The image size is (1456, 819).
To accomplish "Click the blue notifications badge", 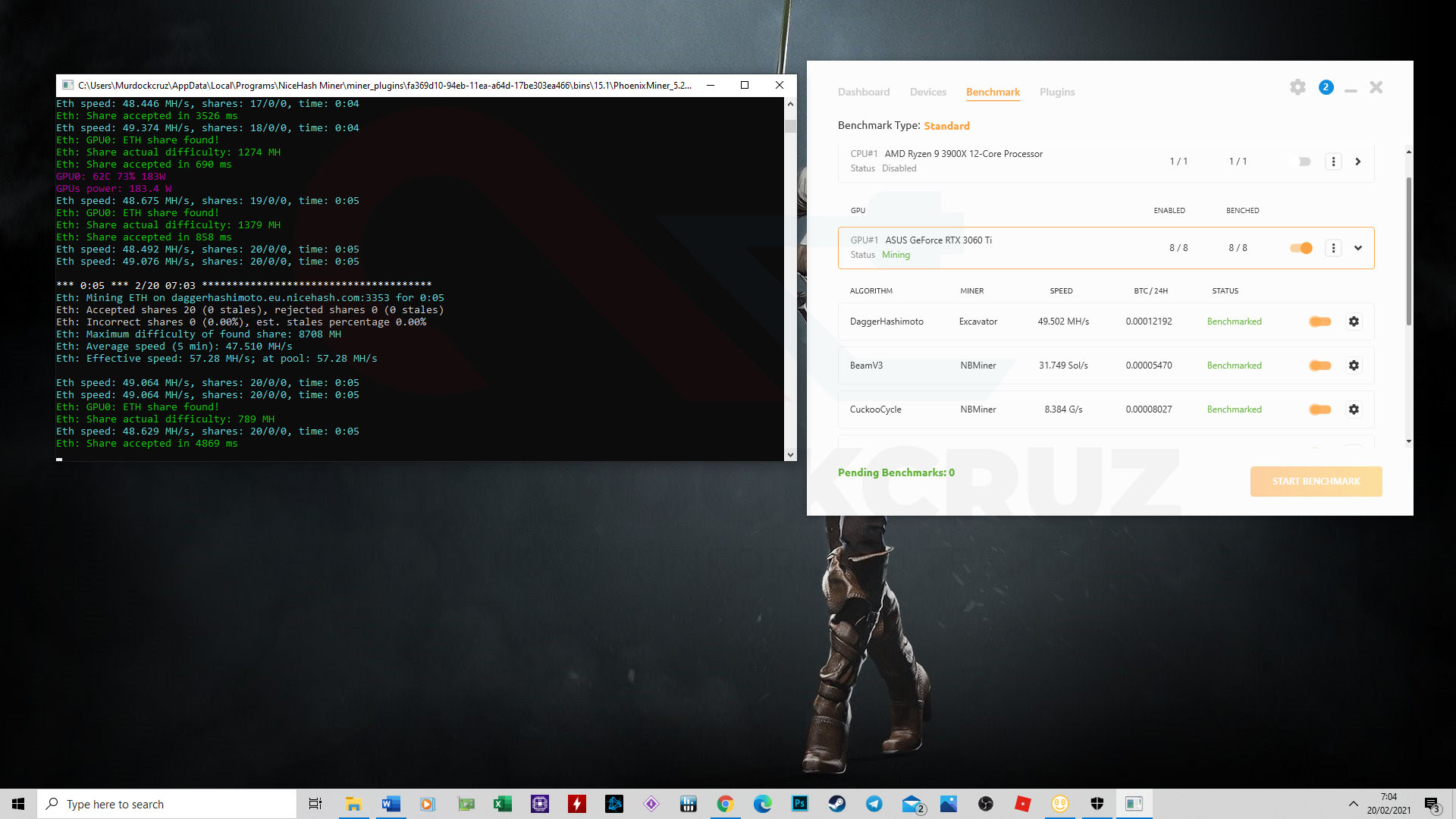I will pyautogui.click(x=1326, y=87).
